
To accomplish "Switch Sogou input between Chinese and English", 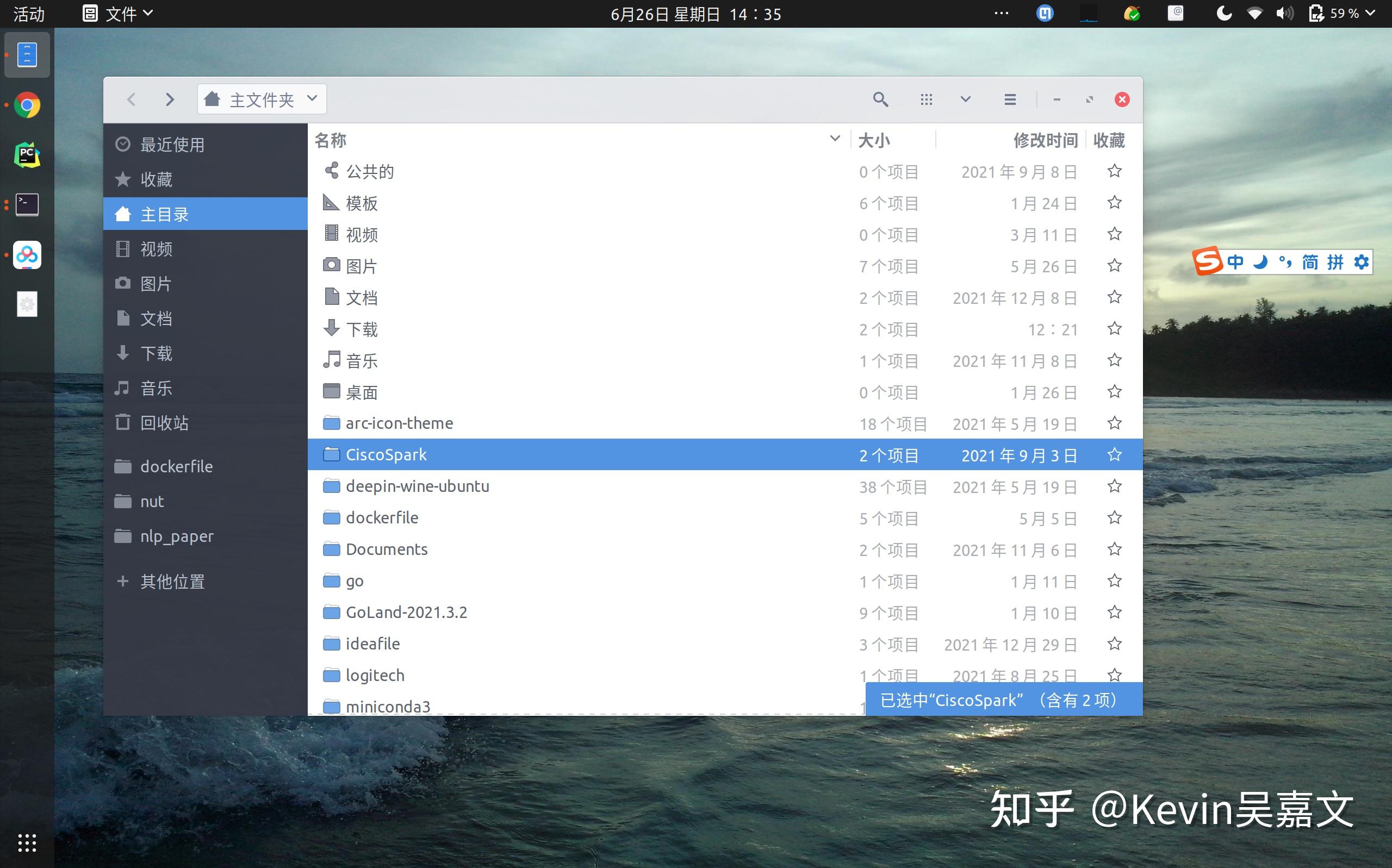I will click(1235, 262).
